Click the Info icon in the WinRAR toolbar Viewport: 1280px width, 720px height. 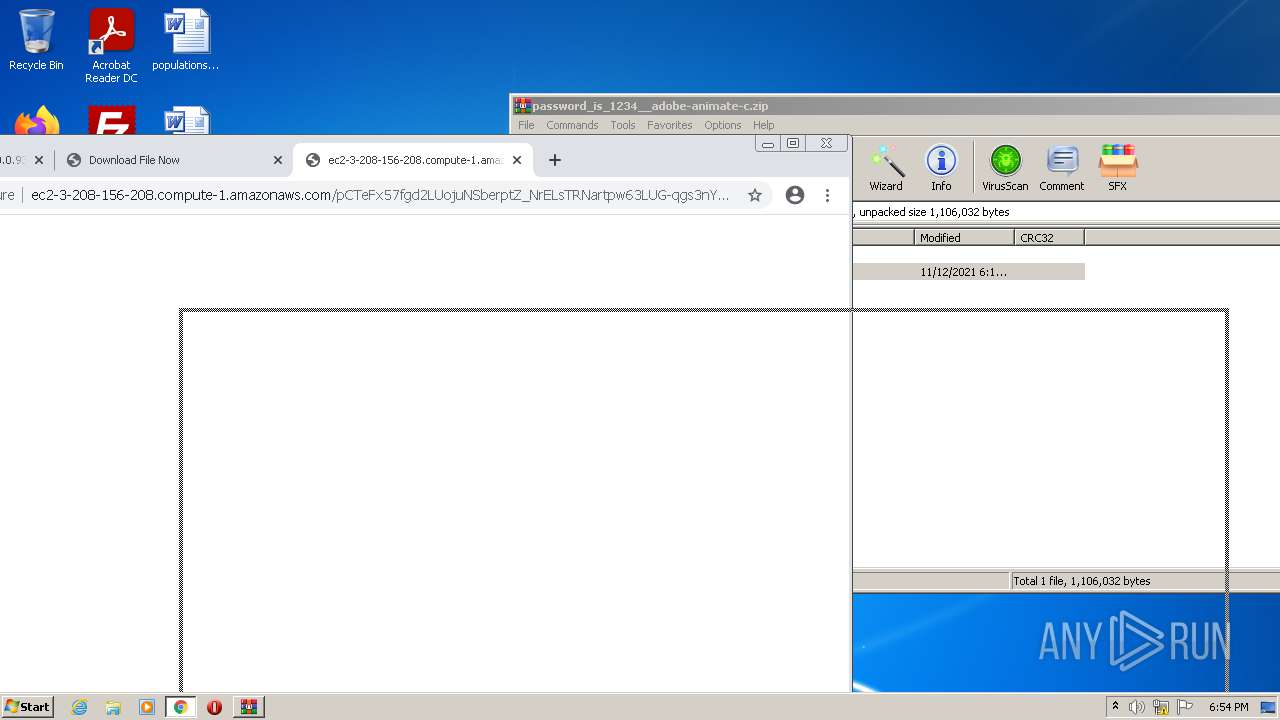(x=941, y=168)
